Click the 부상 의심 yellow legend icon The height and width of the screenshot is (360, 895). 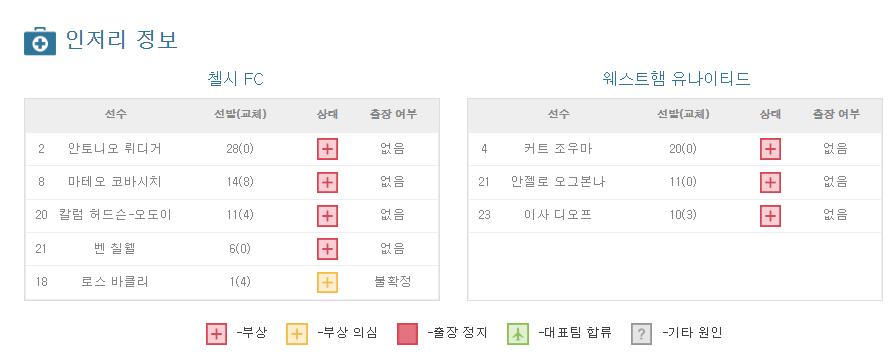pos(297,334)
